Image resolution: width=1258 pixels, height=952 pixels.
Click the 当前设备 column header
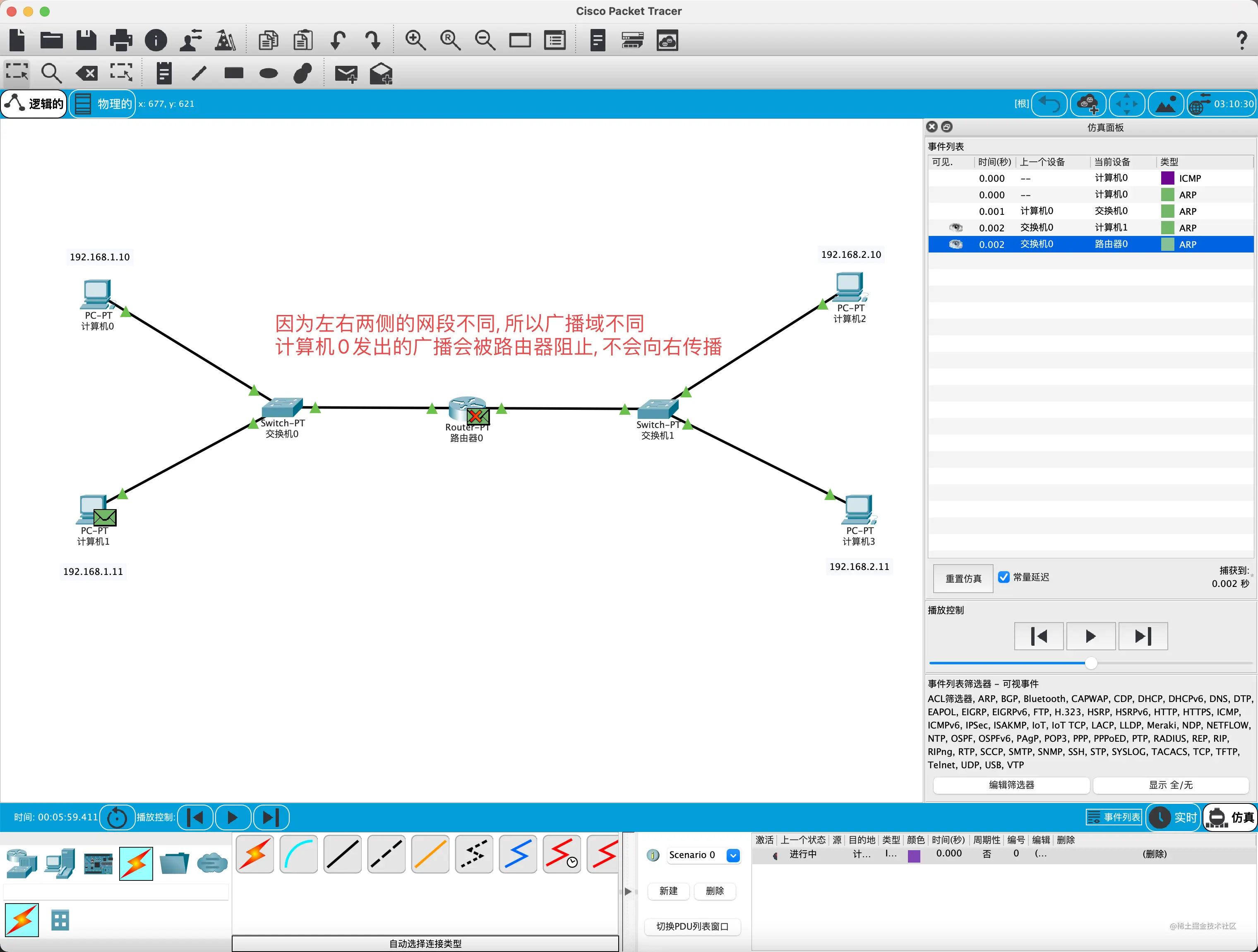pos(1112,162)
